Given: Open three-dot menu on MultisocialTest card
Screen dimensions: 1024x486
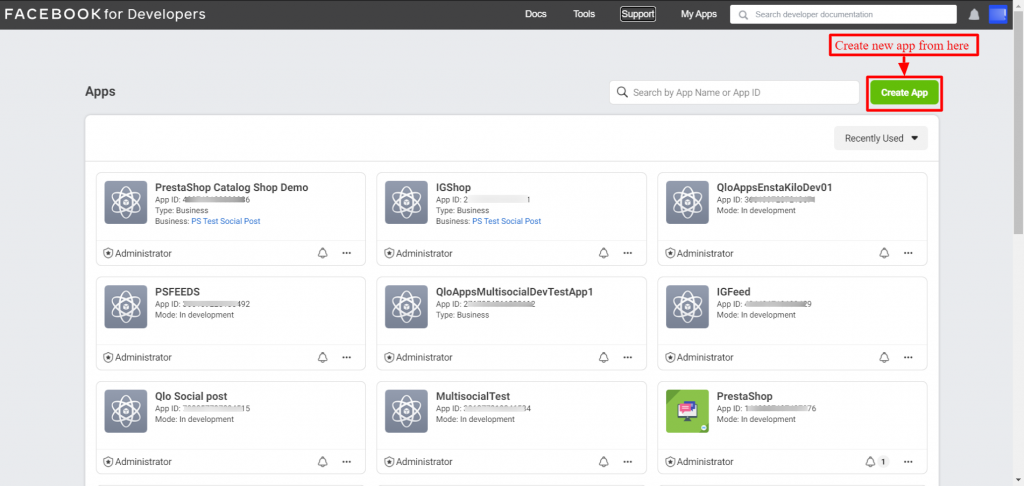Looking at the screenshot, I should click(x=628, y=462).
